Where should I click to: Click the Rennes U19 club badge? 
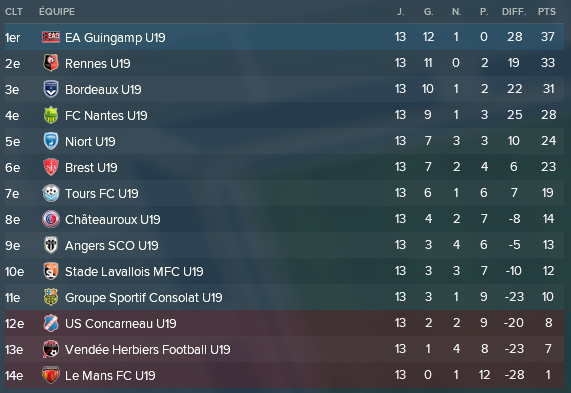tap(51, 63)
